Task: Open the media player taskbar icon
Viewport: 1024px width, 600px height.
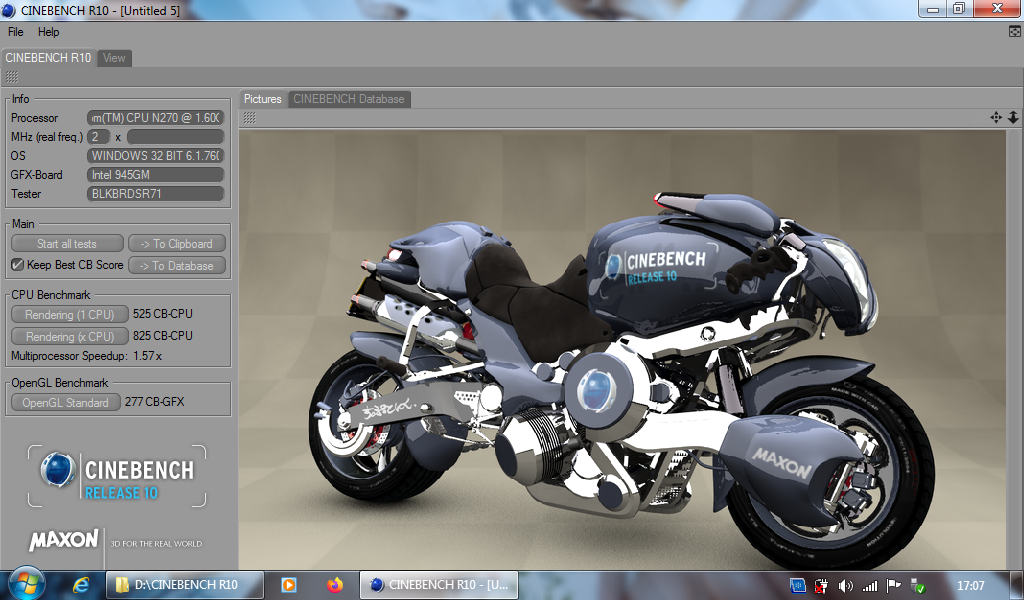Action: [288, 585]
